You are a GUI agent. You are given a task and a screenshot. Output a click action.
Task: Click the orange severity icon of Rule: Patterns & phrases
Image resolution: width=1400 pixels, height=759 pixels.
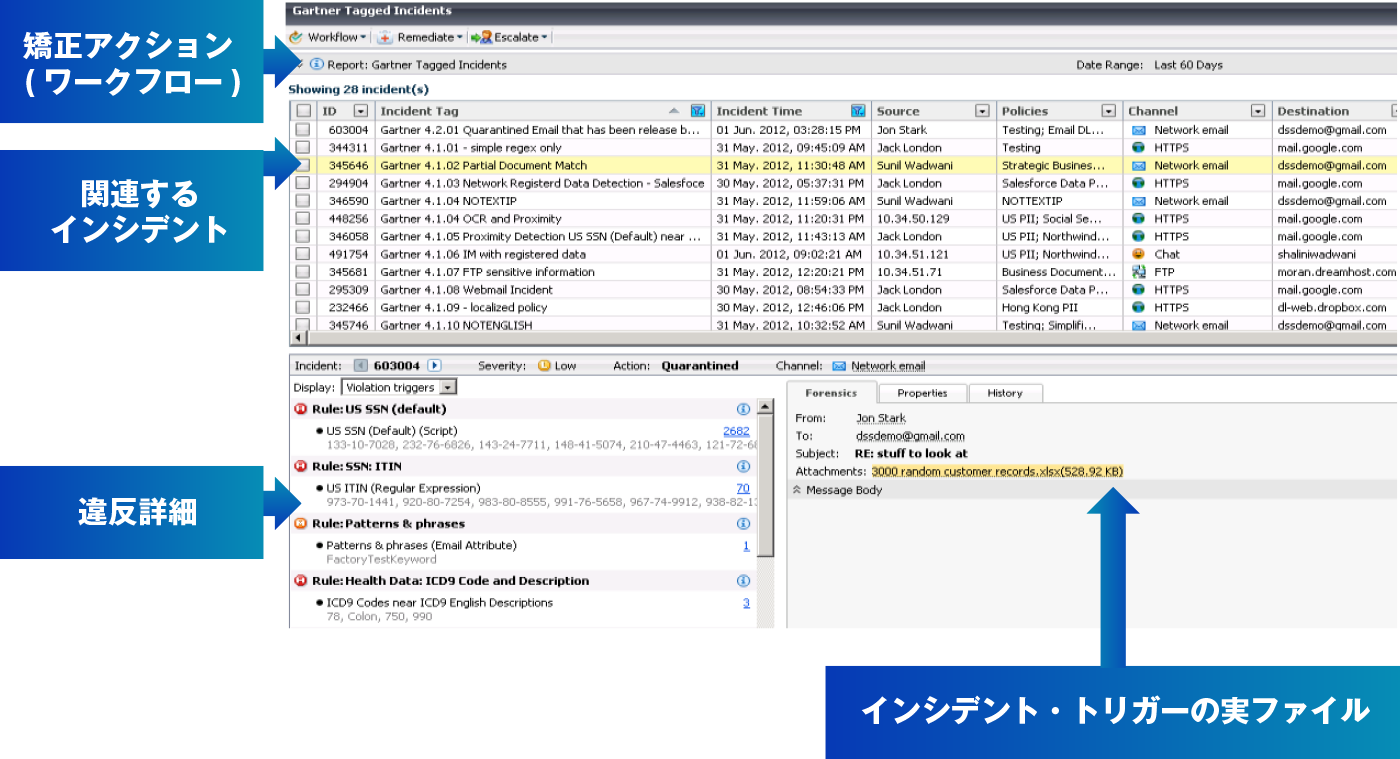pos(301,523)
